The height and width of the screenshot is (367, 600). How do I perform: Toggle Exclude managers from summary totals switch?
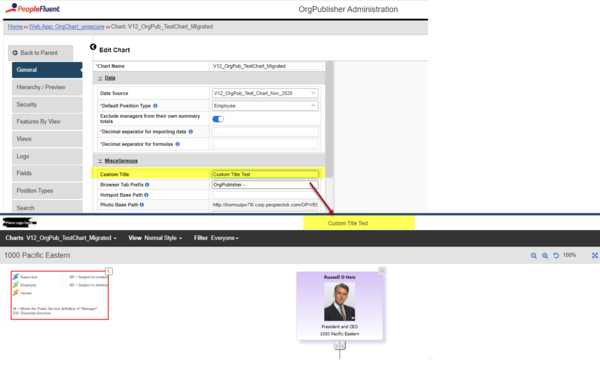(x=218, y=119)
